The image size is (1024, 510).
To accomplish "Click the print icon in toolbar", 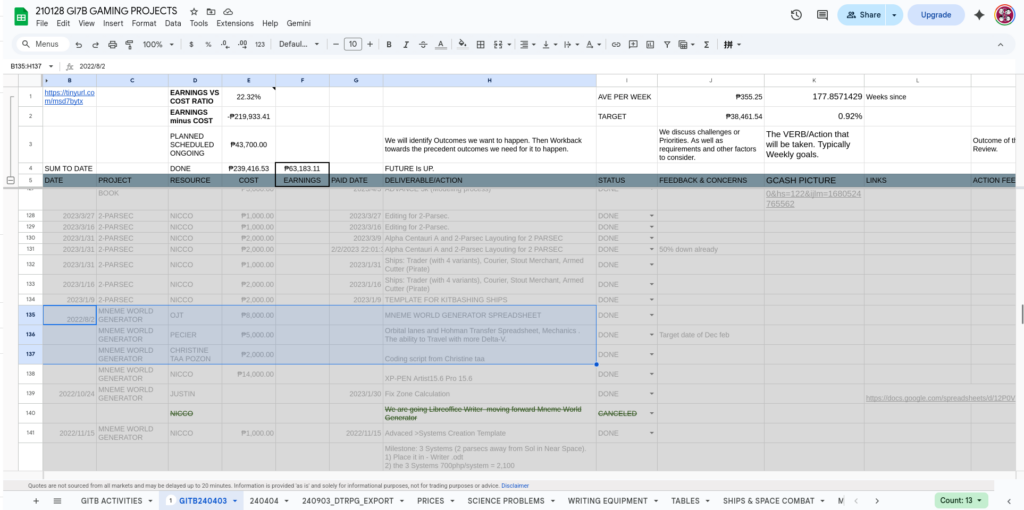I will tap(112, 45).
